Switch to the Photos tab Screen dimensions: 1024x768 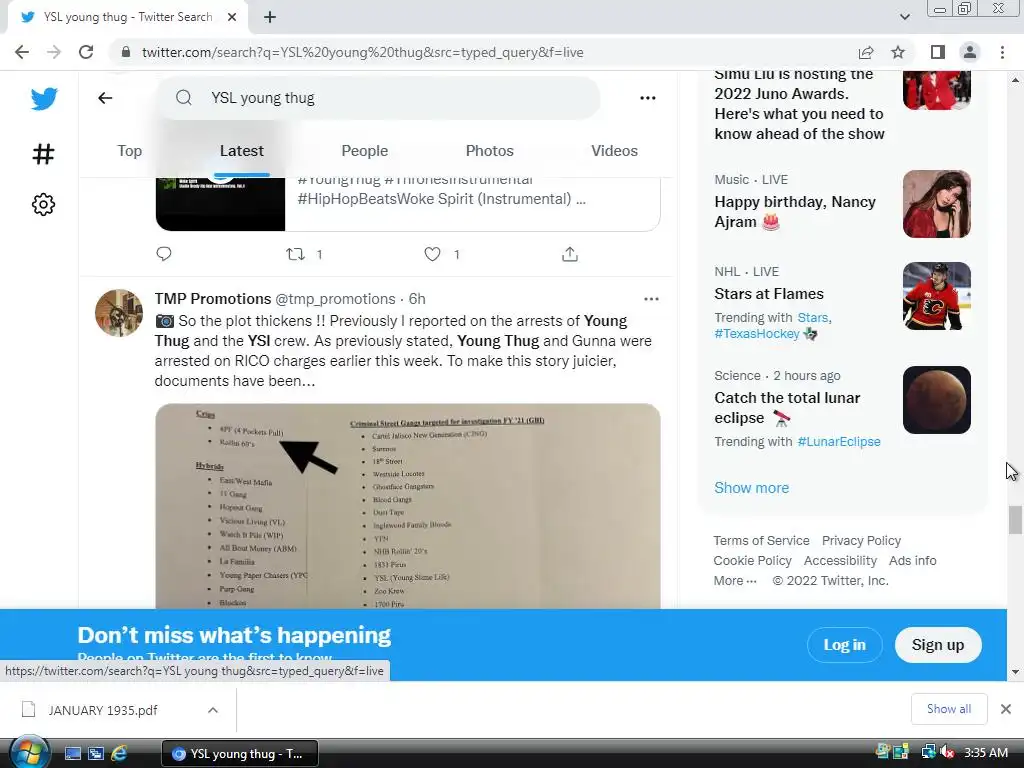pos(489,151)
